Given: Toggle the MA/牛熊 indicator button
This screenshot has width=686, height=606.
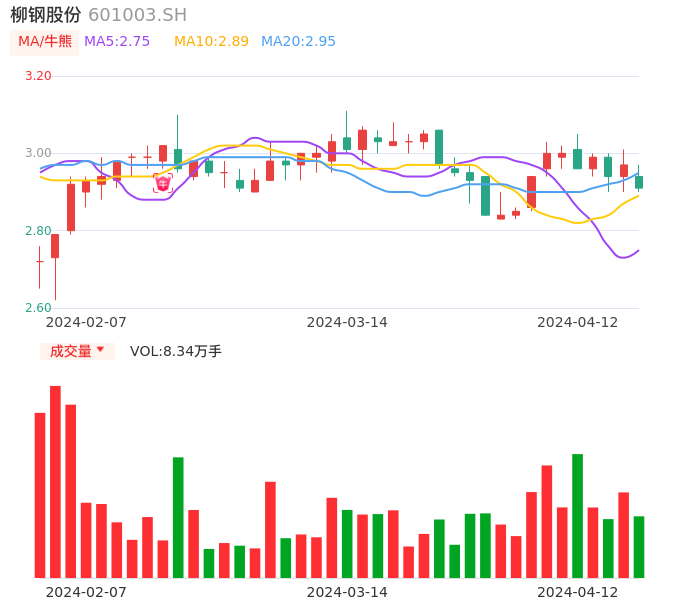Looking at the screenshot, I should (45, 42).
